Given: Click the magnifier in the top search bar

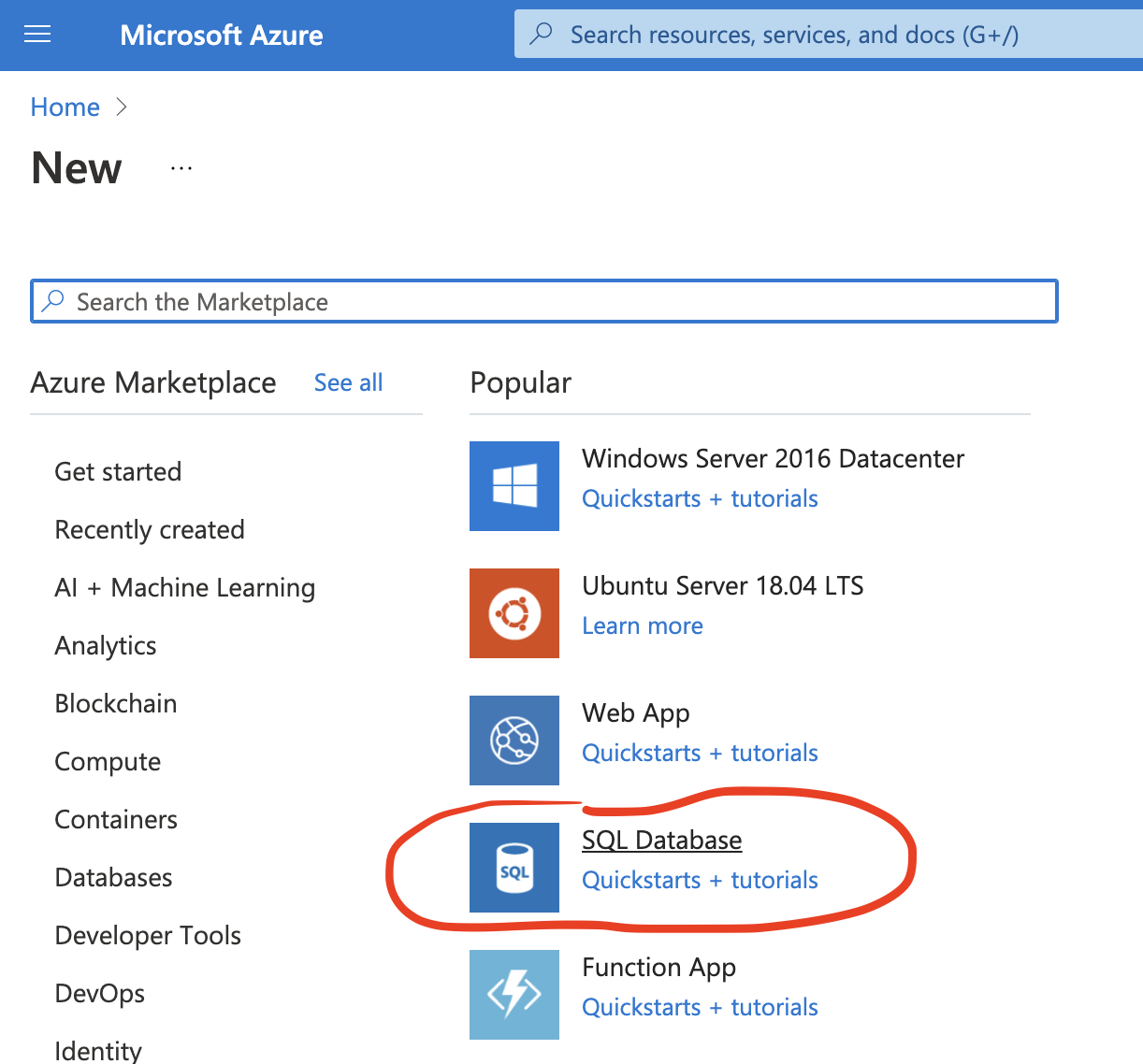Looking at the screenshot, I should [542, 33].
